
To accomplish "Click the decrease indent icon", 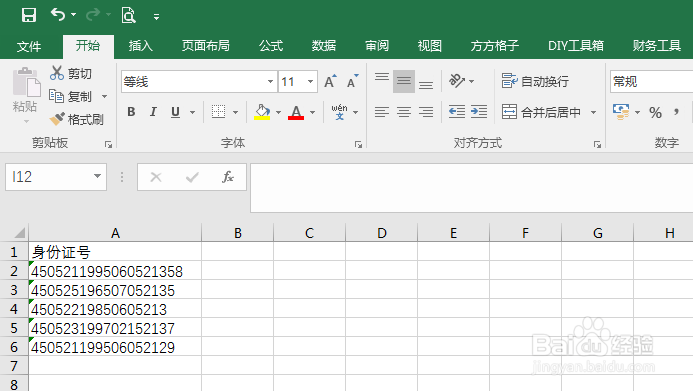I will (x=457, y=112).
